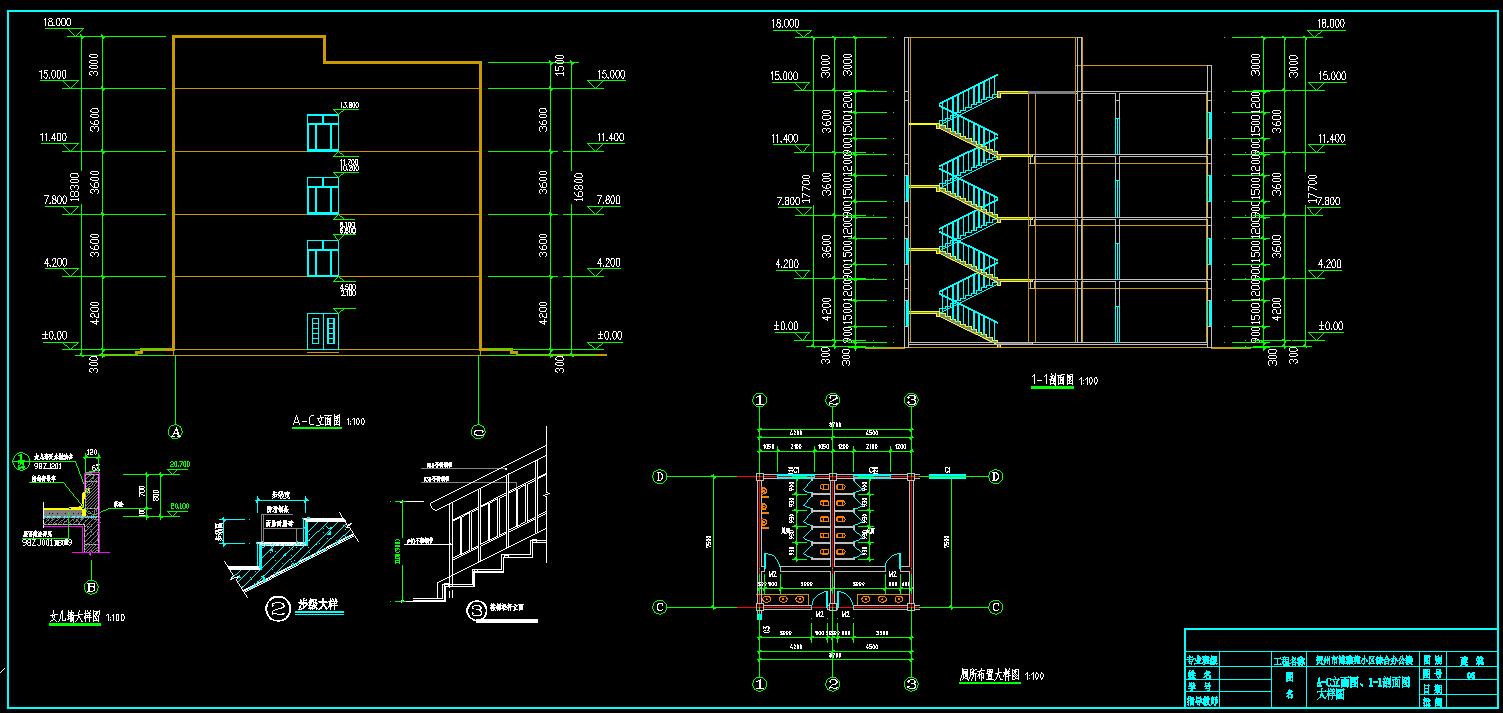Click axis bubble B under parapet detail
This screenshot has height=713, width=1503.
click(x=91, y=588)
